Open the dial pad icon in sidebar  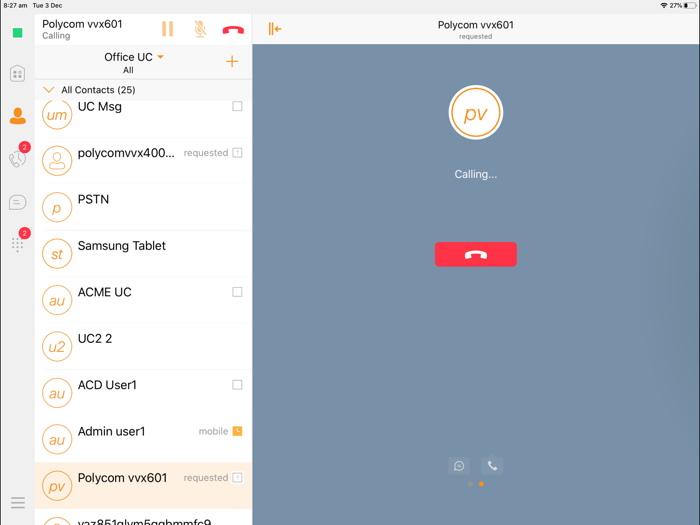pyautogui.click(x=17, y=245)
